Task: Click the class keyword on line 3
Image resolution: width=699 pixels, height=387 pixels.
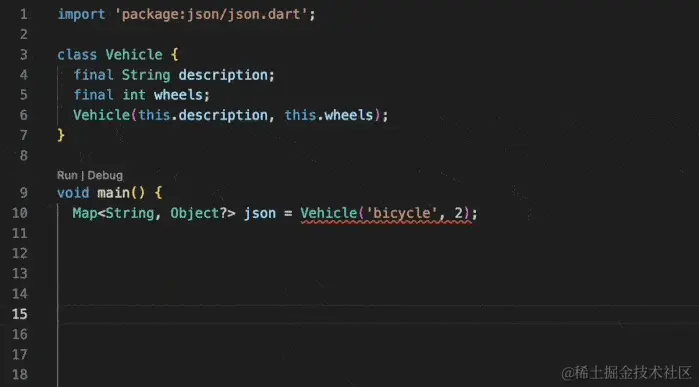Action: pos(77,55)
